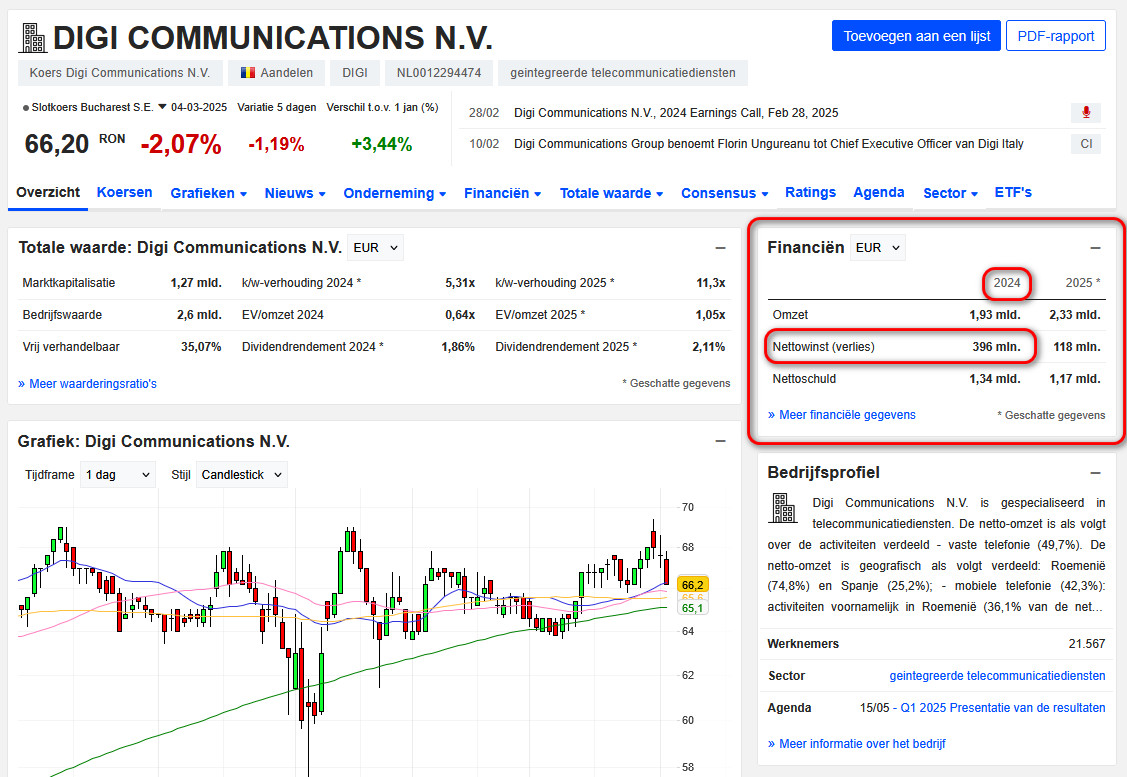1127x777 pixels.
Task: Click the 2025 * column header in Financiën
Action: [x=1082, y=283]
